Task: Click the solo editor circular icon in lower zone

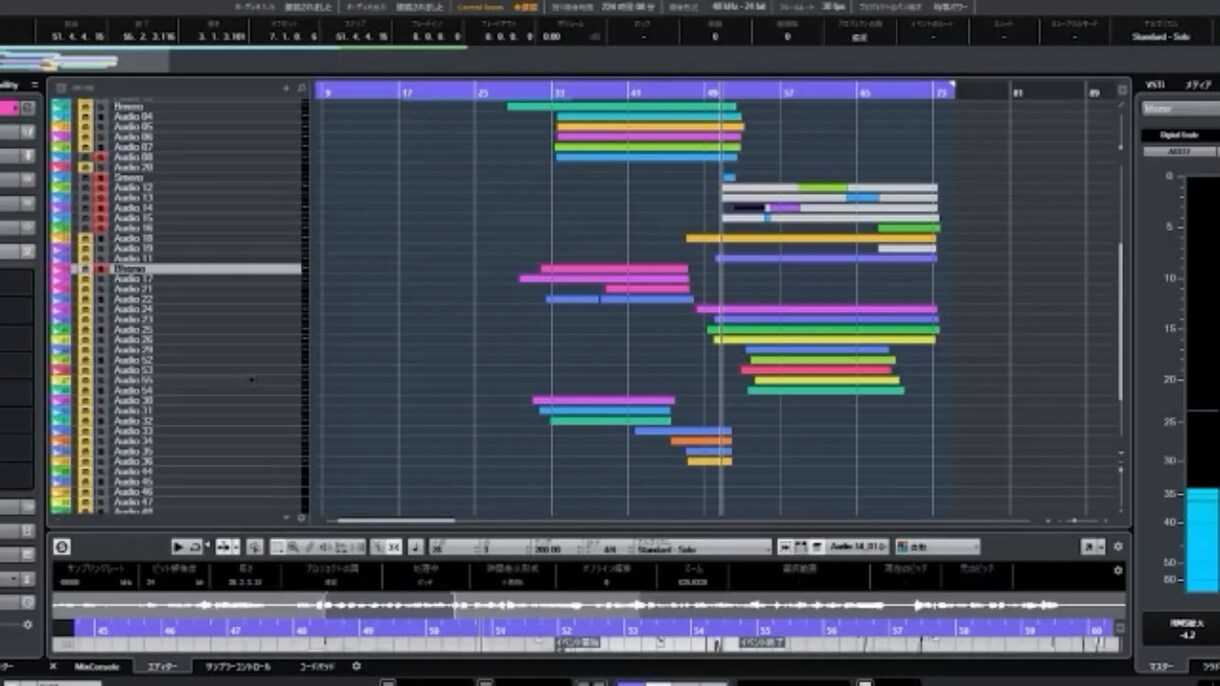Action: 62,547
